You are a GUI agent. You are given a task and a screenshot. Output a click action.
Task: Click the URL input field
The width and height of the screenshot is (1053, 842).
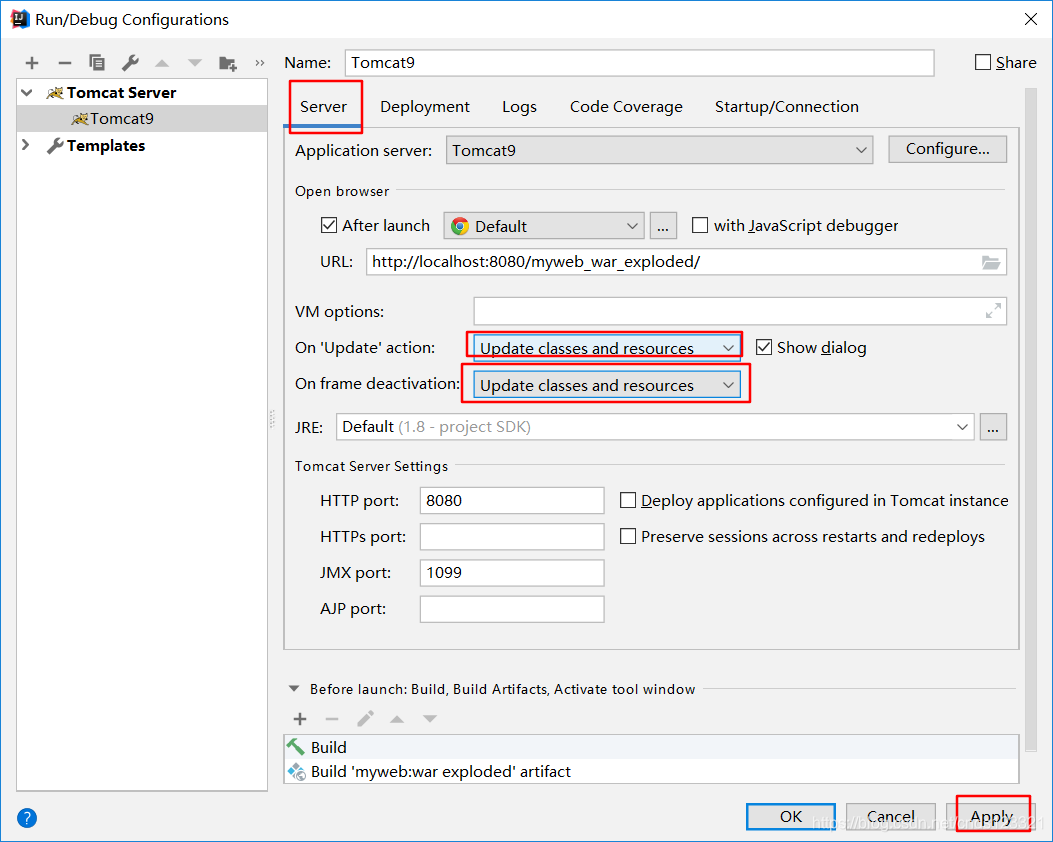[686, 262]
